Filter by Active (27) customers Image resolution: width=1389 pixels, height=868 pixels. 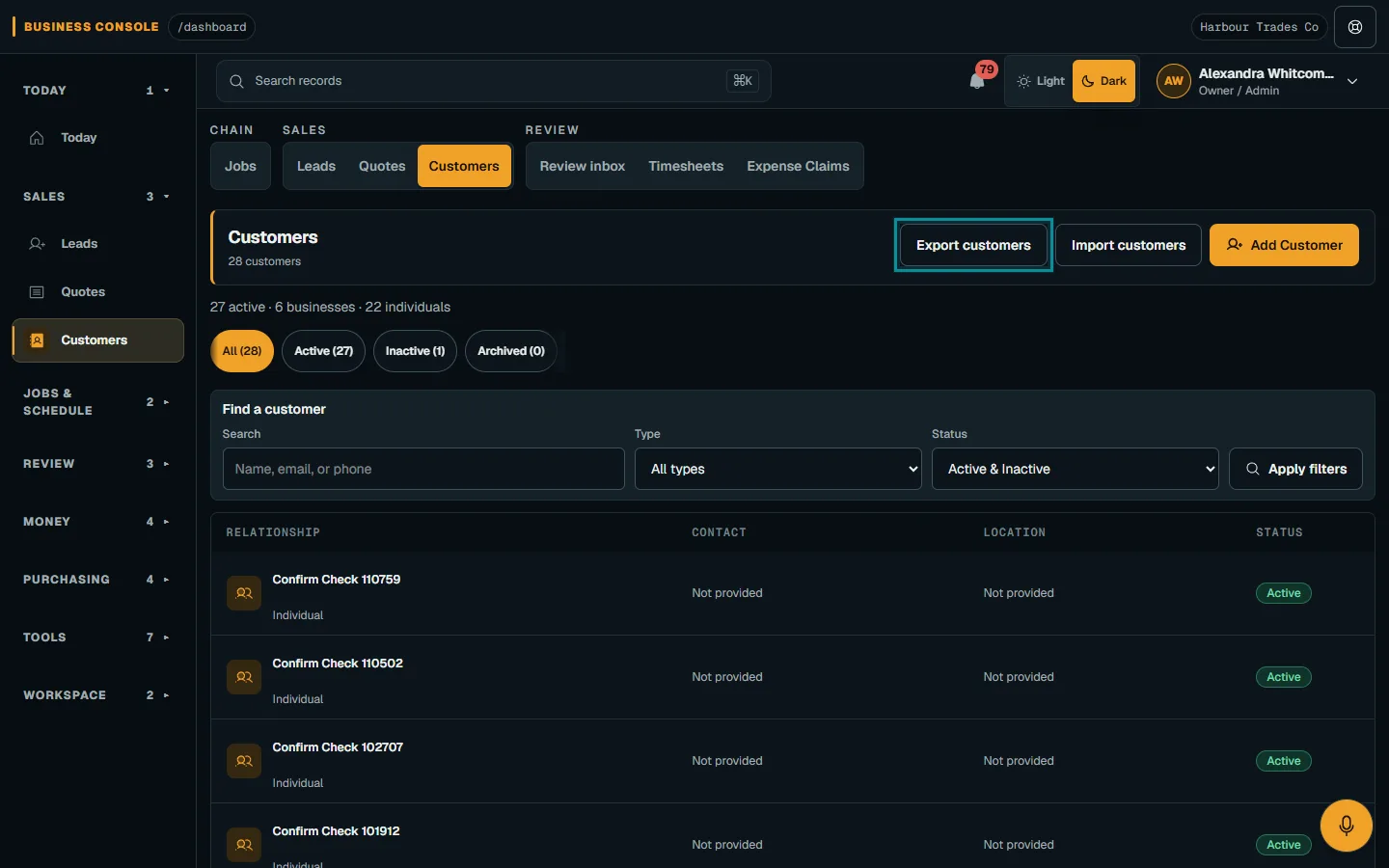323,351
